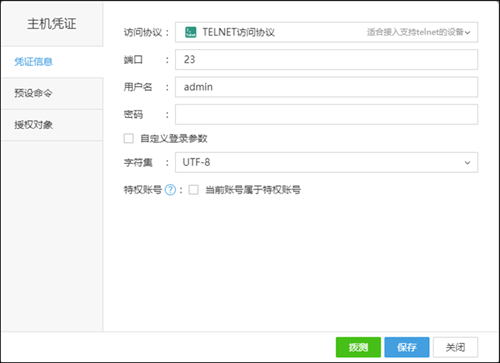Expand the TELNET访问协议 combo box

tap(326, 32)
